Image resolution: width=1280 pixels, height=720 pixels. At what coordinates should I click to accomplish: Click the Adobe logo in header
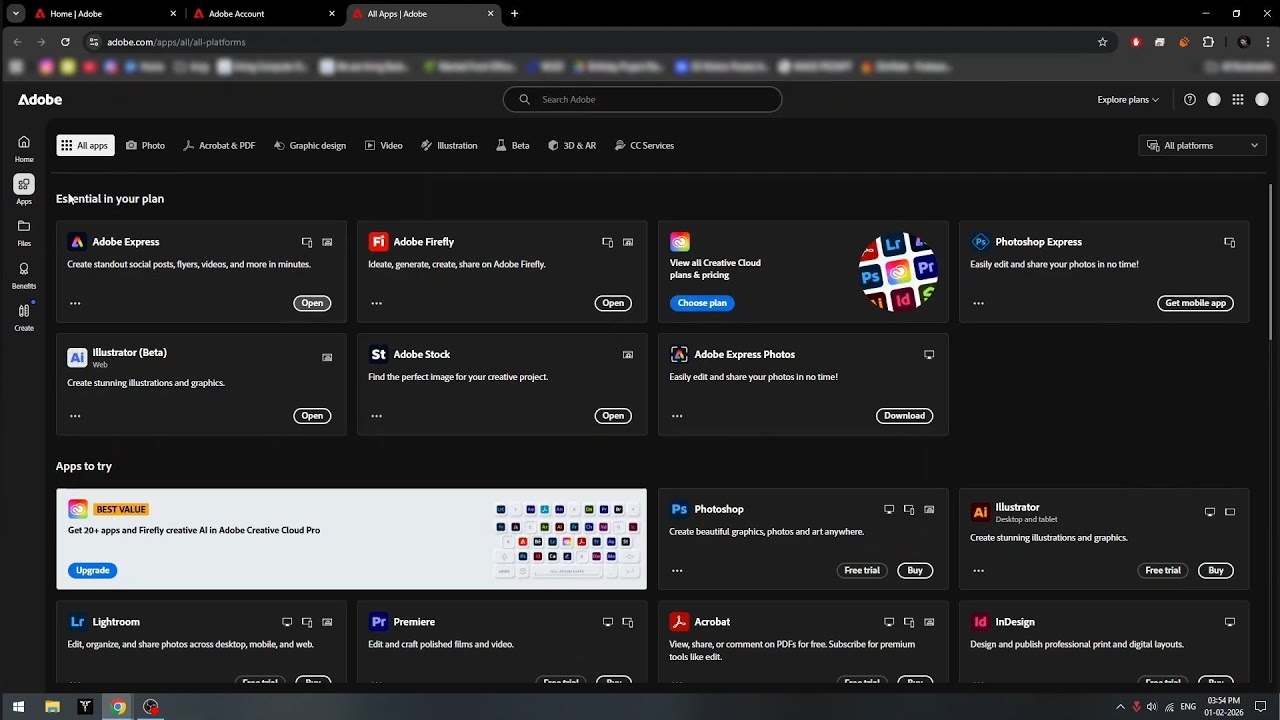coord(40,99)
